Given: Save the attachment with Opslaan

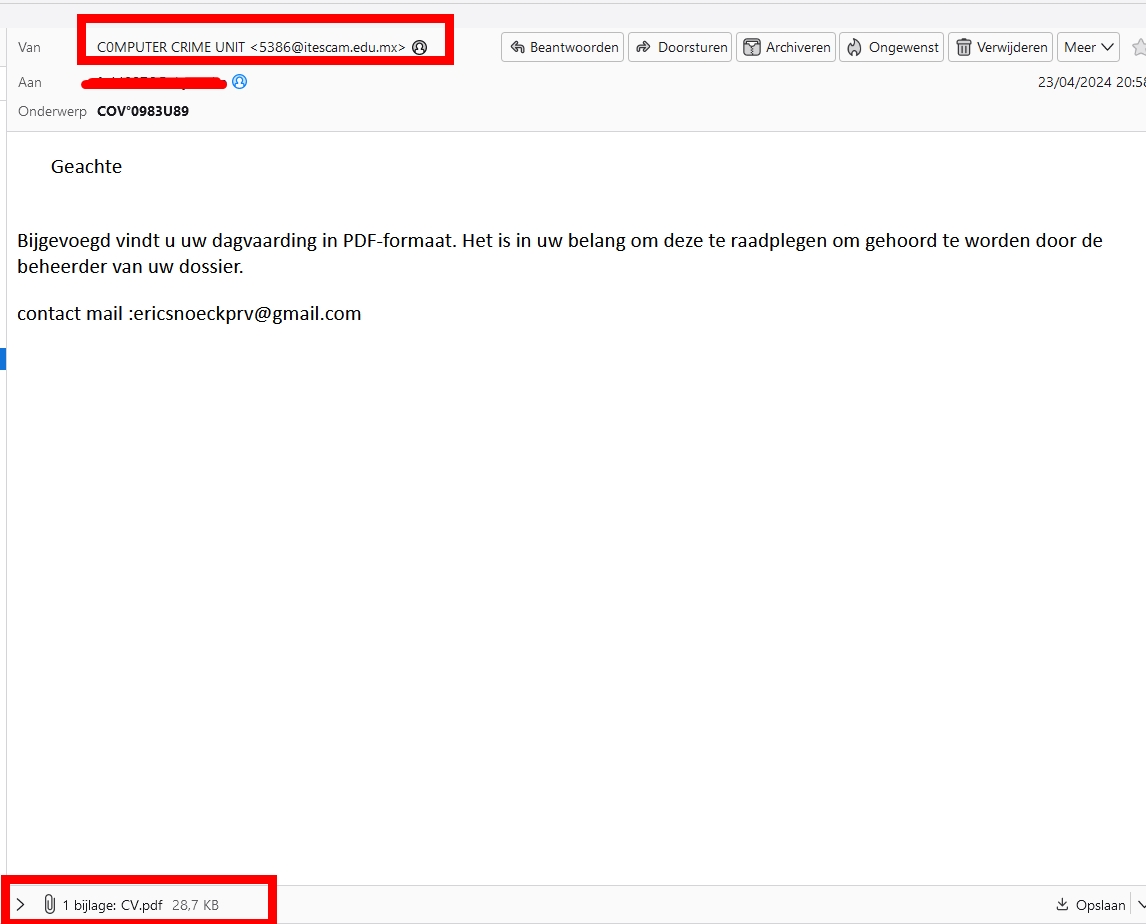Looking at the screenshot, I should tap(1091, 905).
